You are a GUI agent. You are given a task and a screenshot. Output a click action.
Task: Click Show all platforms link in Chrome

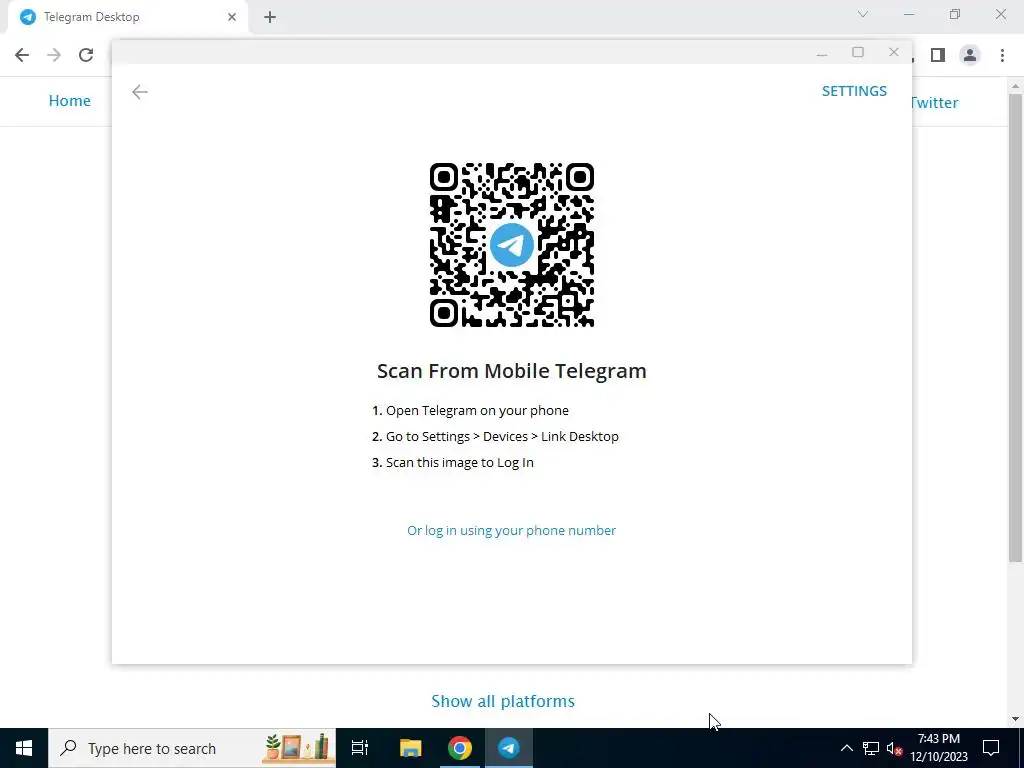(503, 701)
